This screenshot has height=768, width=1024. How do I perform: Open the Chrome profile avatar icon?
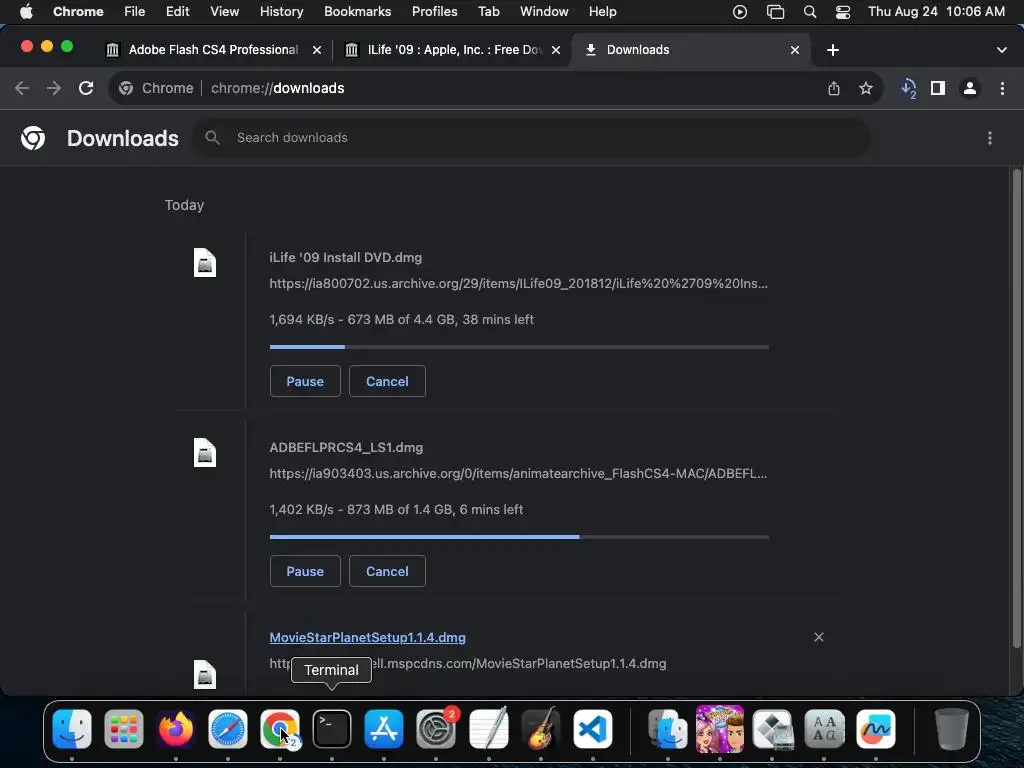click(x=970, y=88)
